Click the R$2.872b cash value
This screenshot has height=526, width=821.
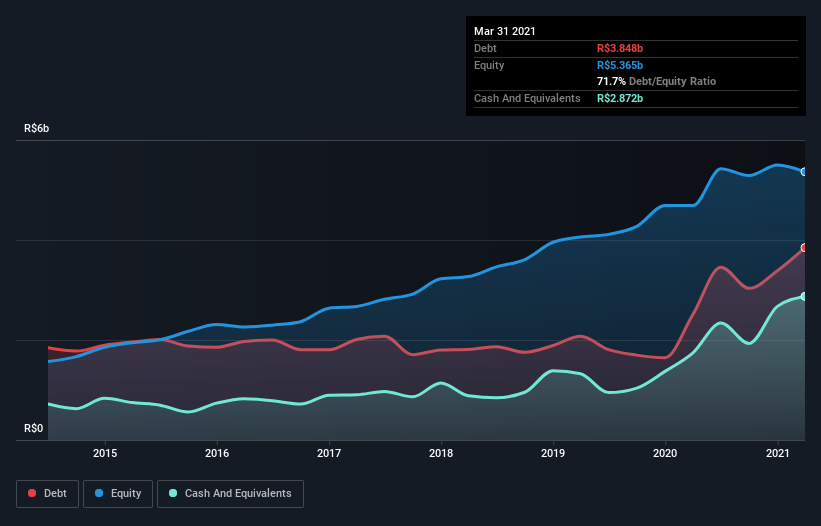click(x=620, y=98)
